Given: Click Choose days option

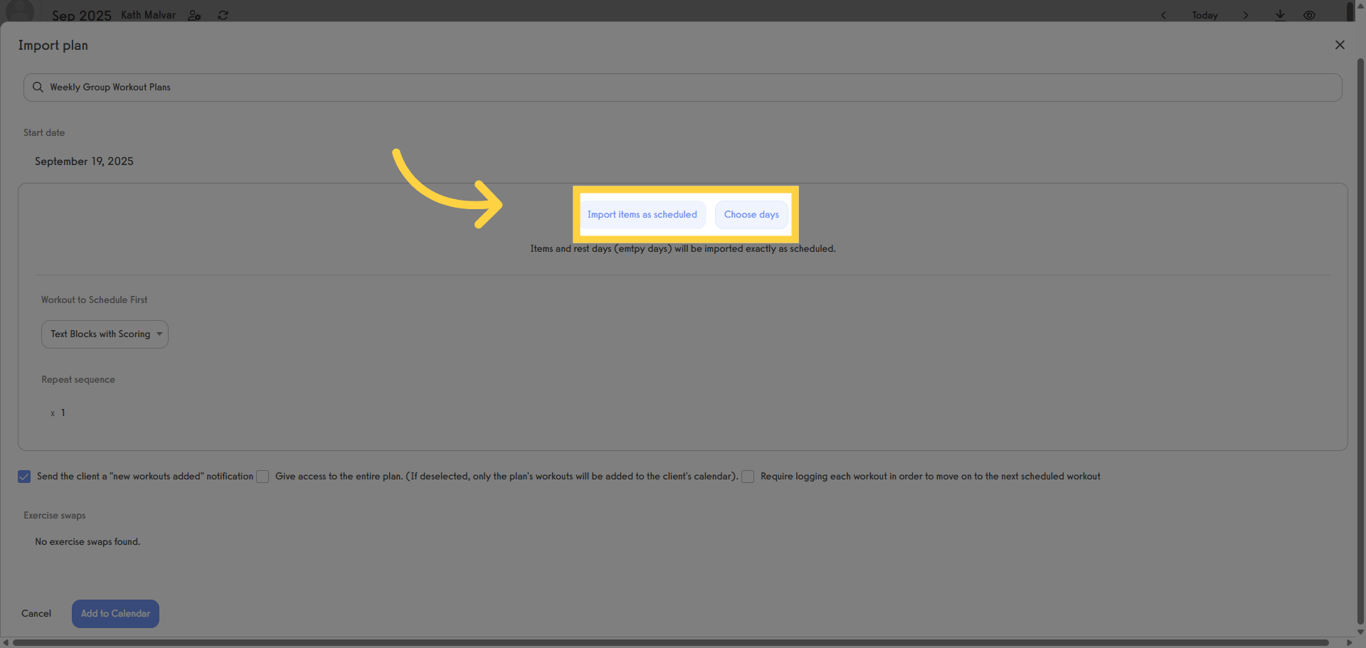Looking at the screenshot, I should [x=751, y=214].
